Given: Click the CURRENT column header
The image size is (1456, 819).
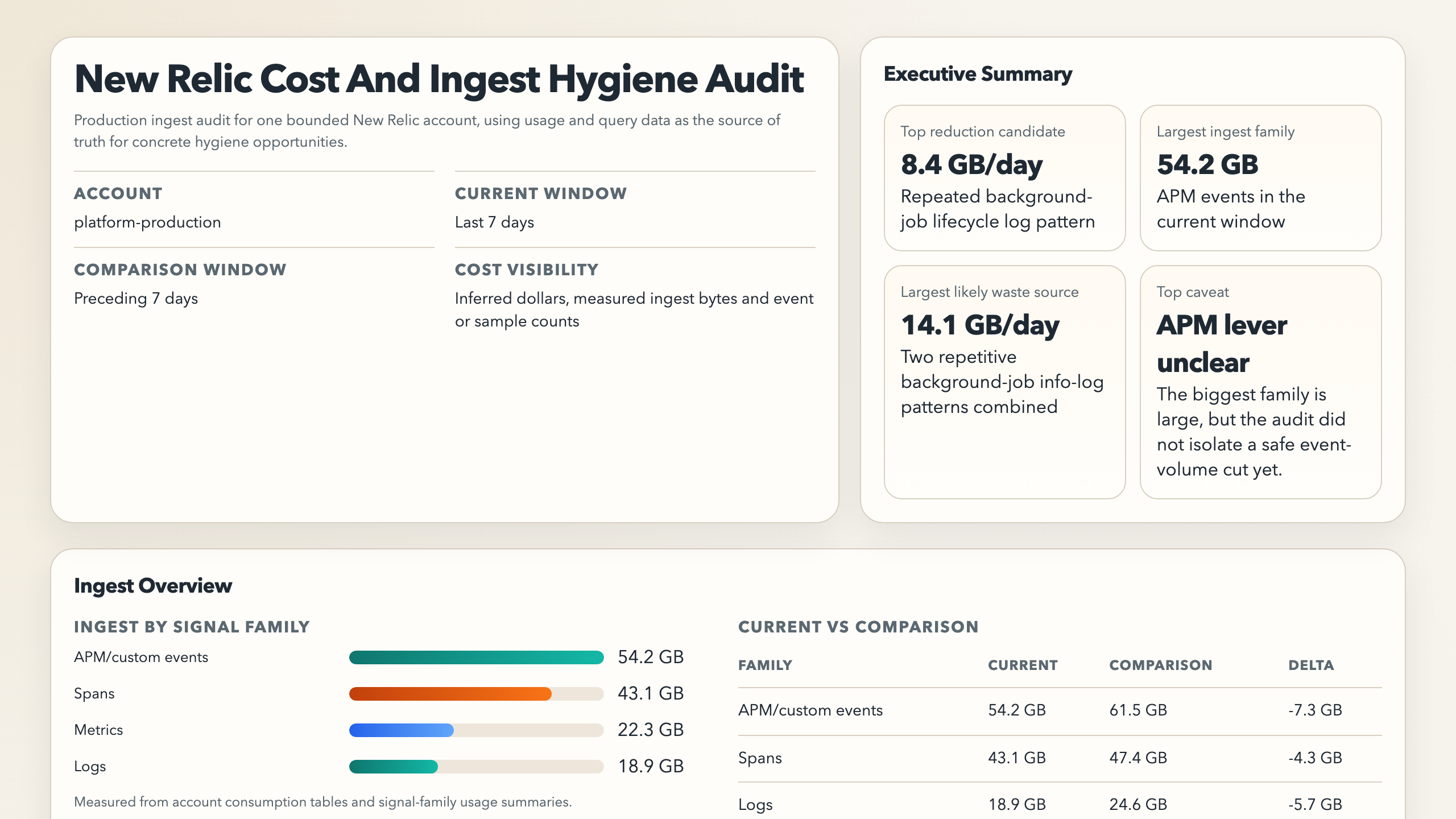Looking at the screenshot, I should 1023,665.
